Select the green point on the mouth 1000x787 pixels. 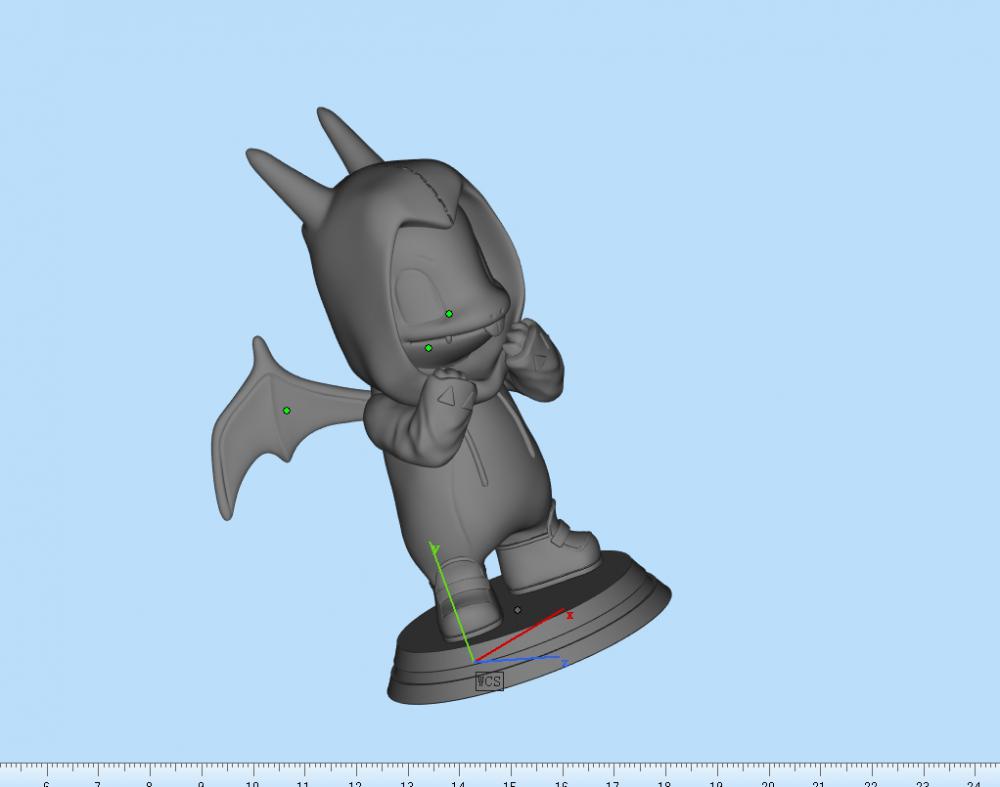pyautogui.click(x=429, y=348)
